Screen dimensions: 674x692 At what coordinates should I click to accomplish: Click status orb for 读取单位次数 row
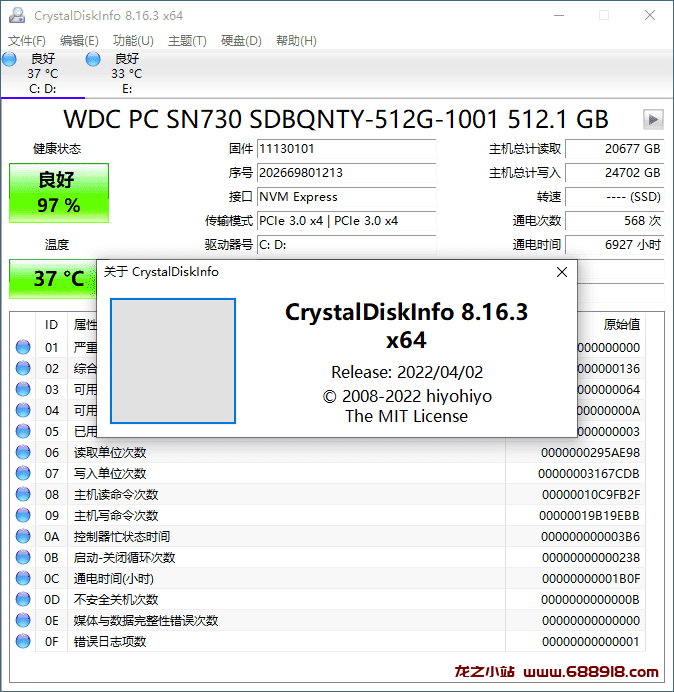click(23, 452)
